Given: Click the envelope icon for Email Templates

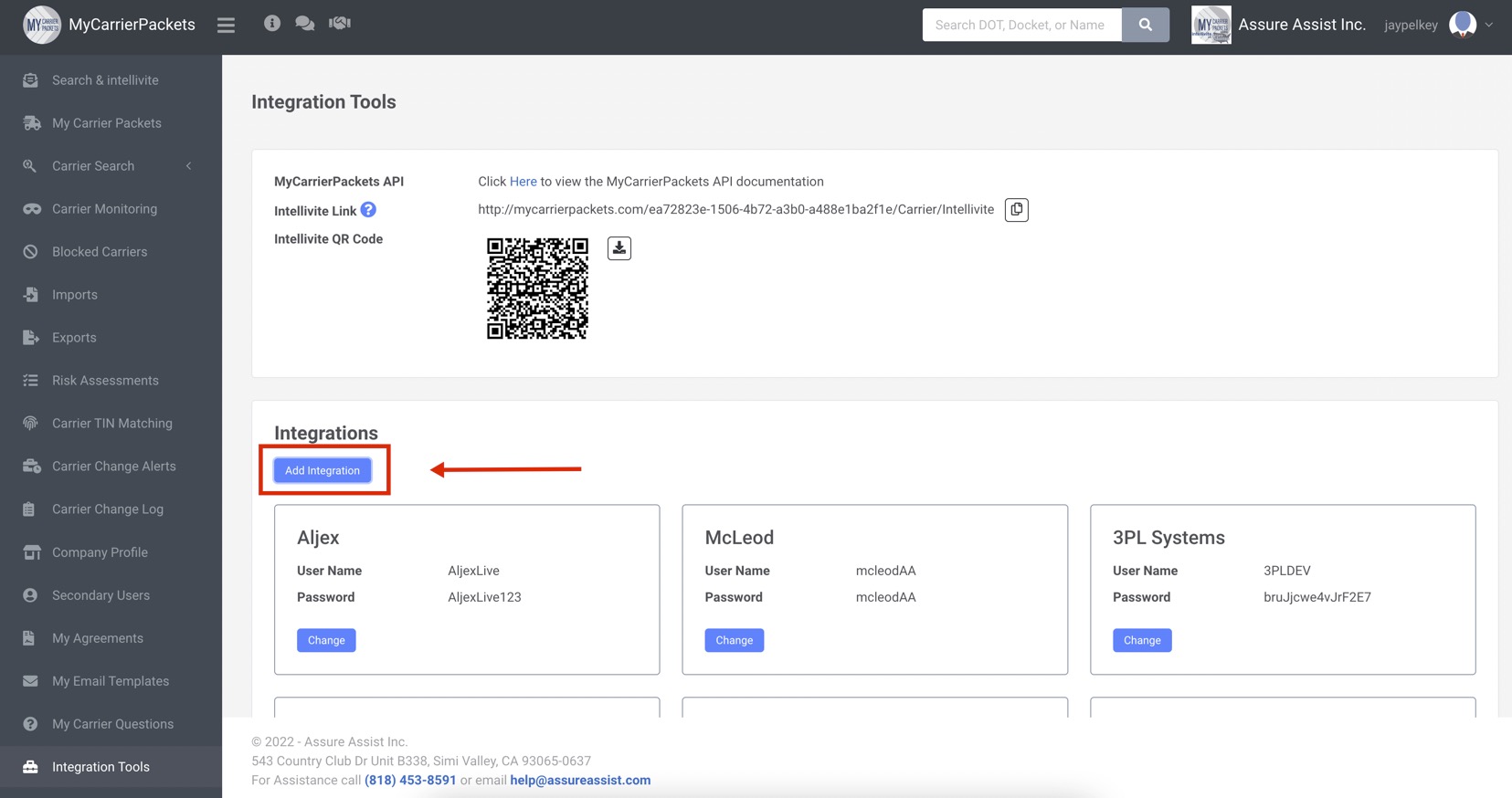Looking at the screenshot, I should click(x=30, y=681).
